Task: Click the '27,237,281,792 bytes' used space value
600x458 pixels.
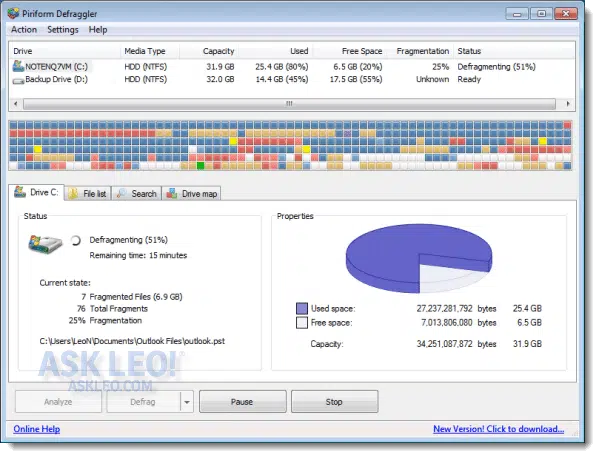Action: click(x=456, y=308)
